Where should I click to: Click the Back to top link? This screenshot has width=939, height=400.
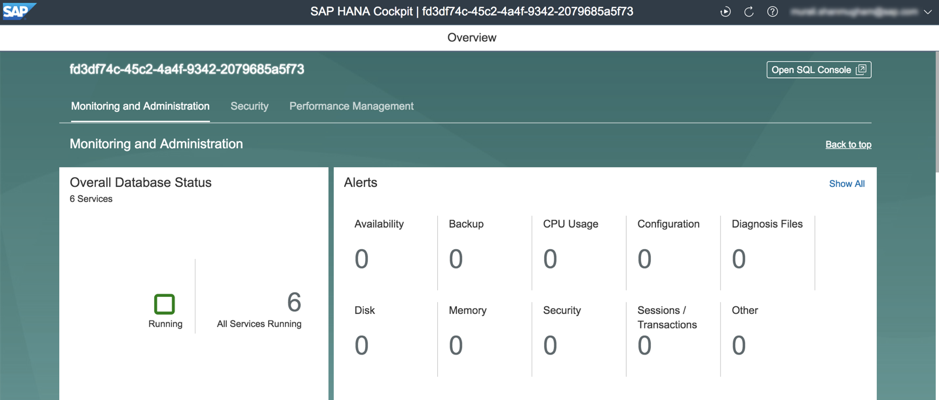[848, 144]
